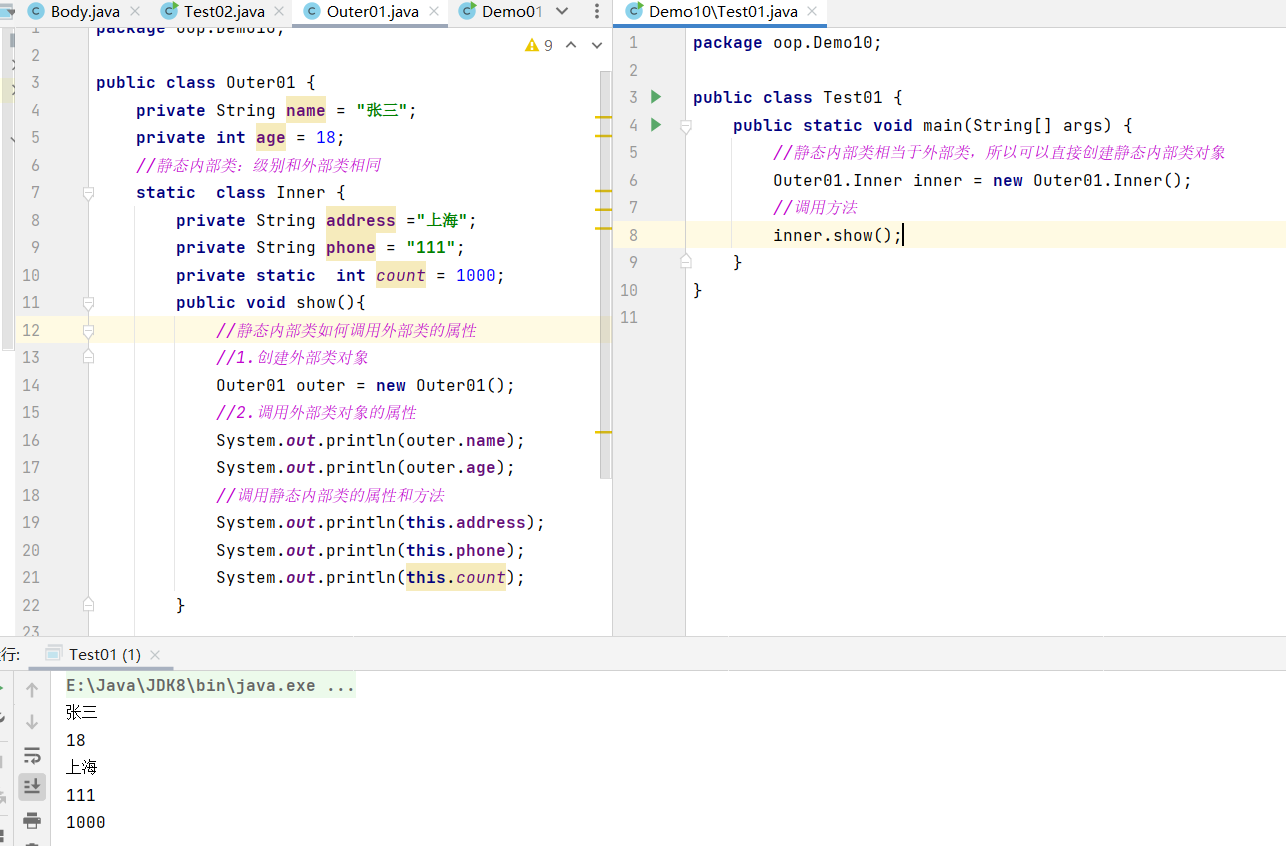Viewport: 1286px width, 846px height.
Task: Jump to previous highlighted problem arrow
Action: pos(571,45)
